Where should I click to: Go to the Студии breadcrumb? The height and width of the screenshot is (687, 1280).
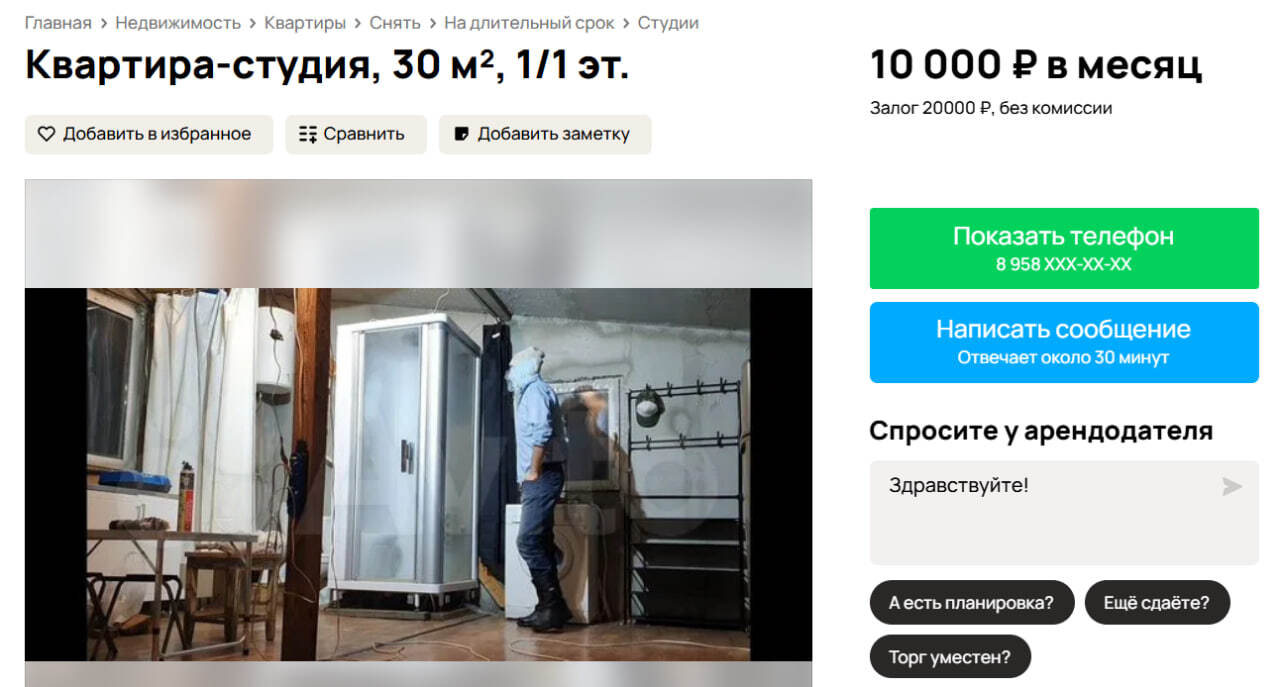click(x=668, y=23)
